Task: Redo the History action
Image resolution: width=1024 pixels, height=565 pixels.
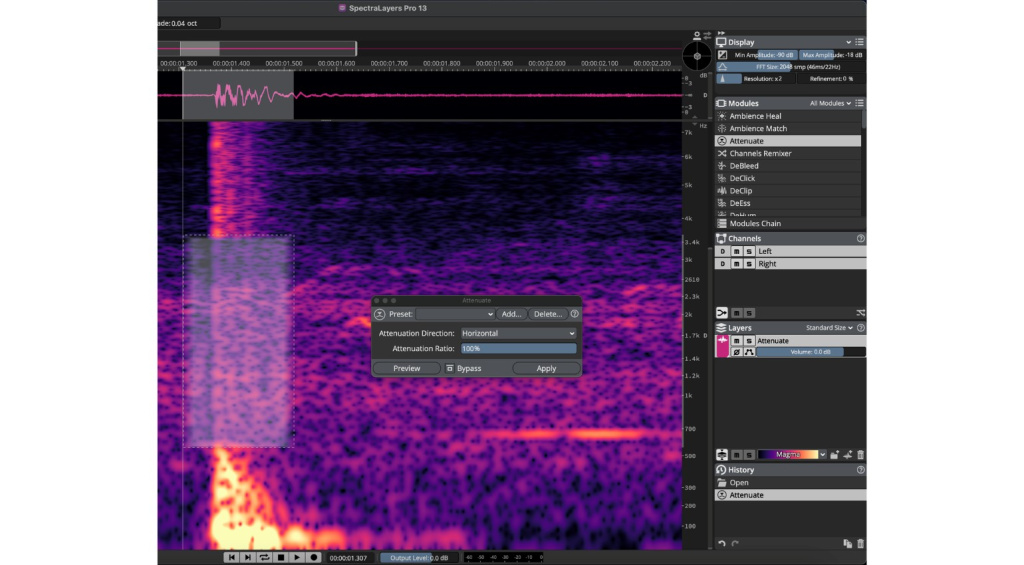Action: (x=735, y=543)
